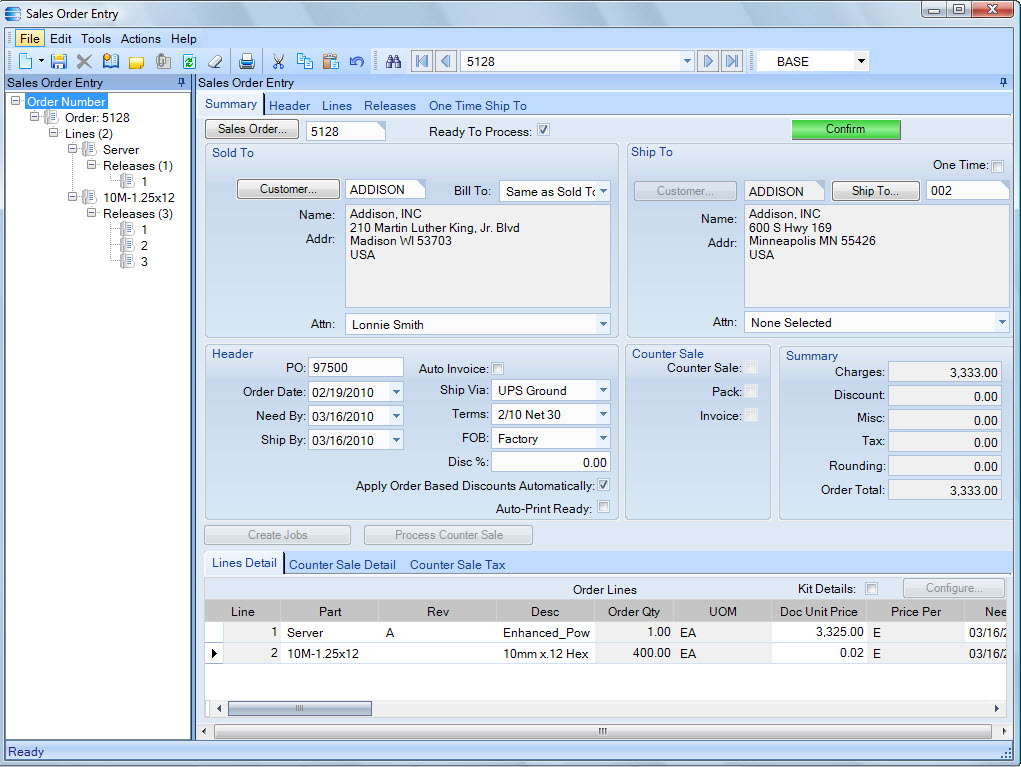Toggle Invoice checkbox in Counter Sale
The height and width of the screenshot is (767, 1021).
(751, 415)
